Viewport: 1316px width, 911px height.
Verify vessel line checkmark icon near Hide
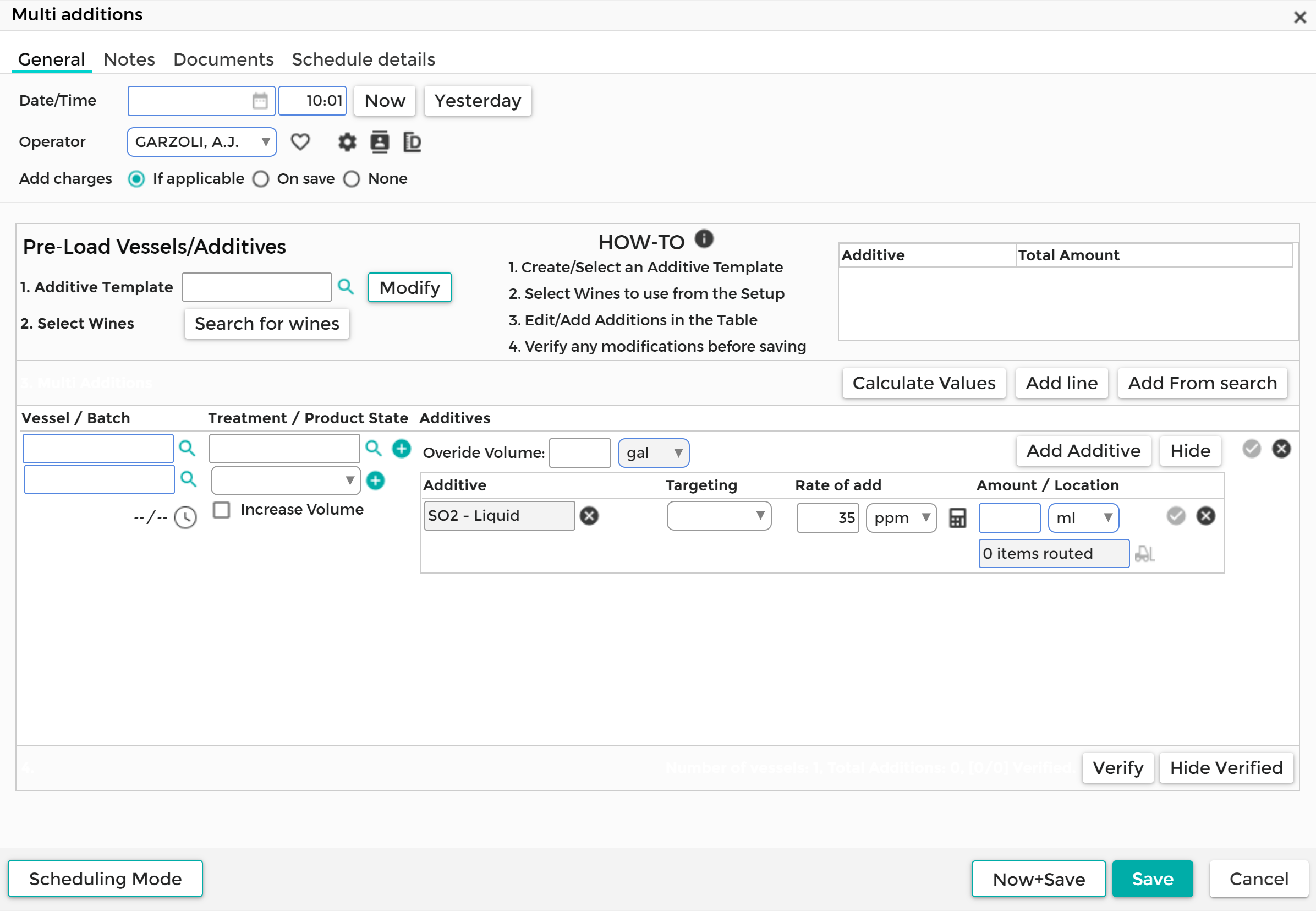pyautogui.click(x=1252, y=449)
